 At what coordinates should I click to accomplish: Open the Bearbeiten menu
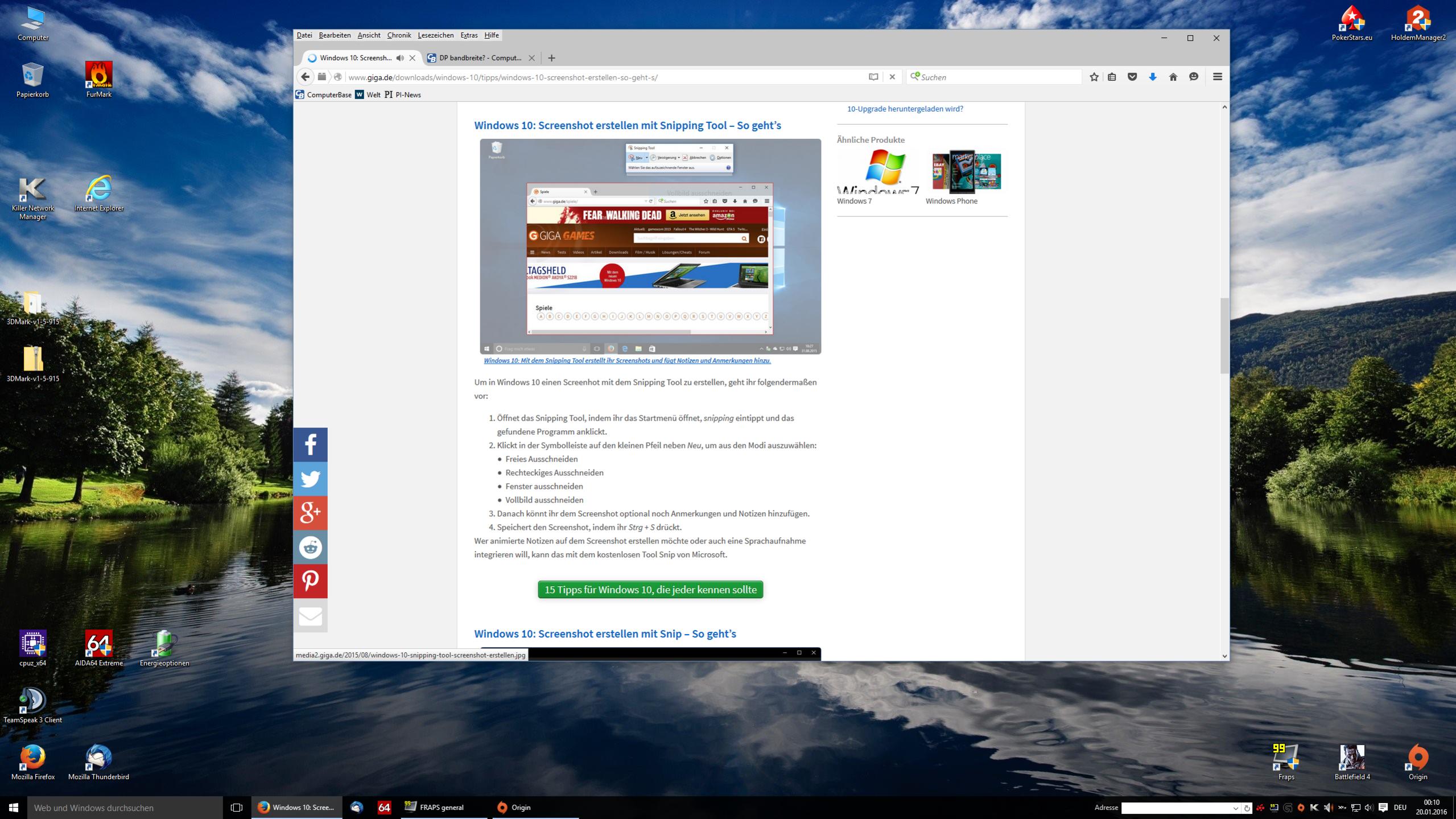[335, 35]
